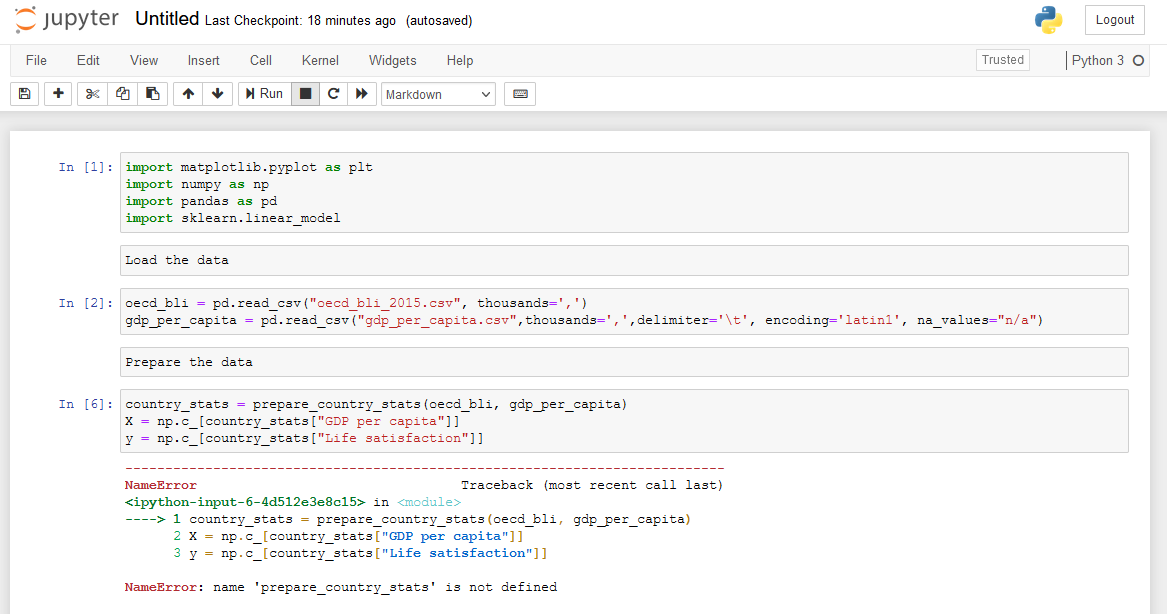Rename the notebook by clicking Untitled

point(166,18)
